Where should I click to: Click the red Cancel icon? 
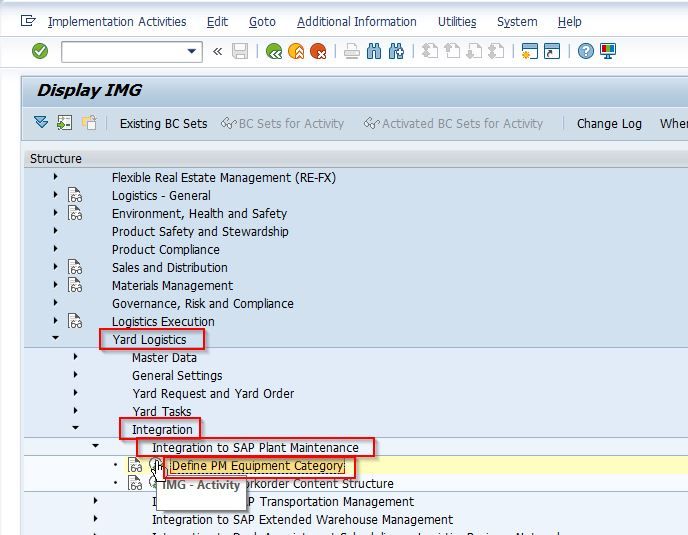pos(318,51)
